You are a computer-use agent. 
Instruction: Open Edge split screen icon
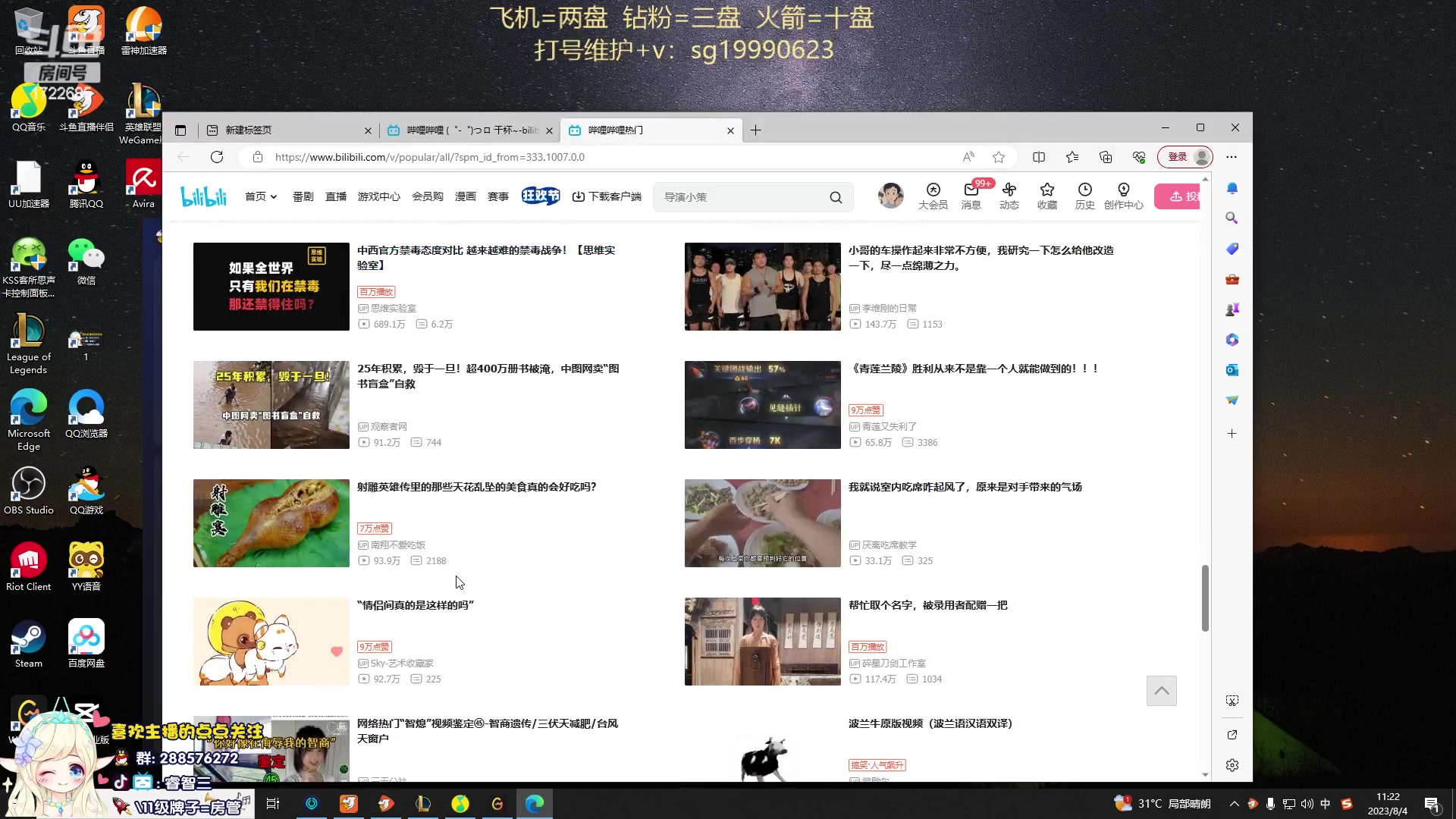(x=1039, y=157)
